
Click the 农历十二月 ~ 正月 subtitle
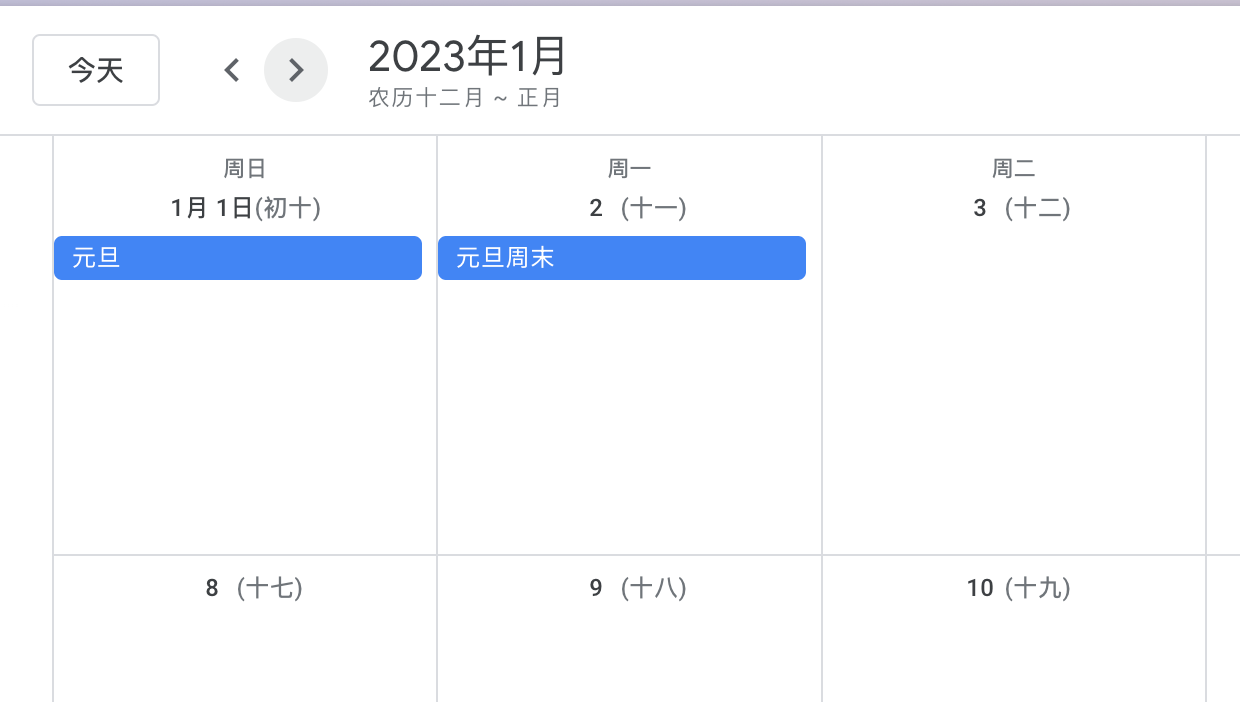465,99
